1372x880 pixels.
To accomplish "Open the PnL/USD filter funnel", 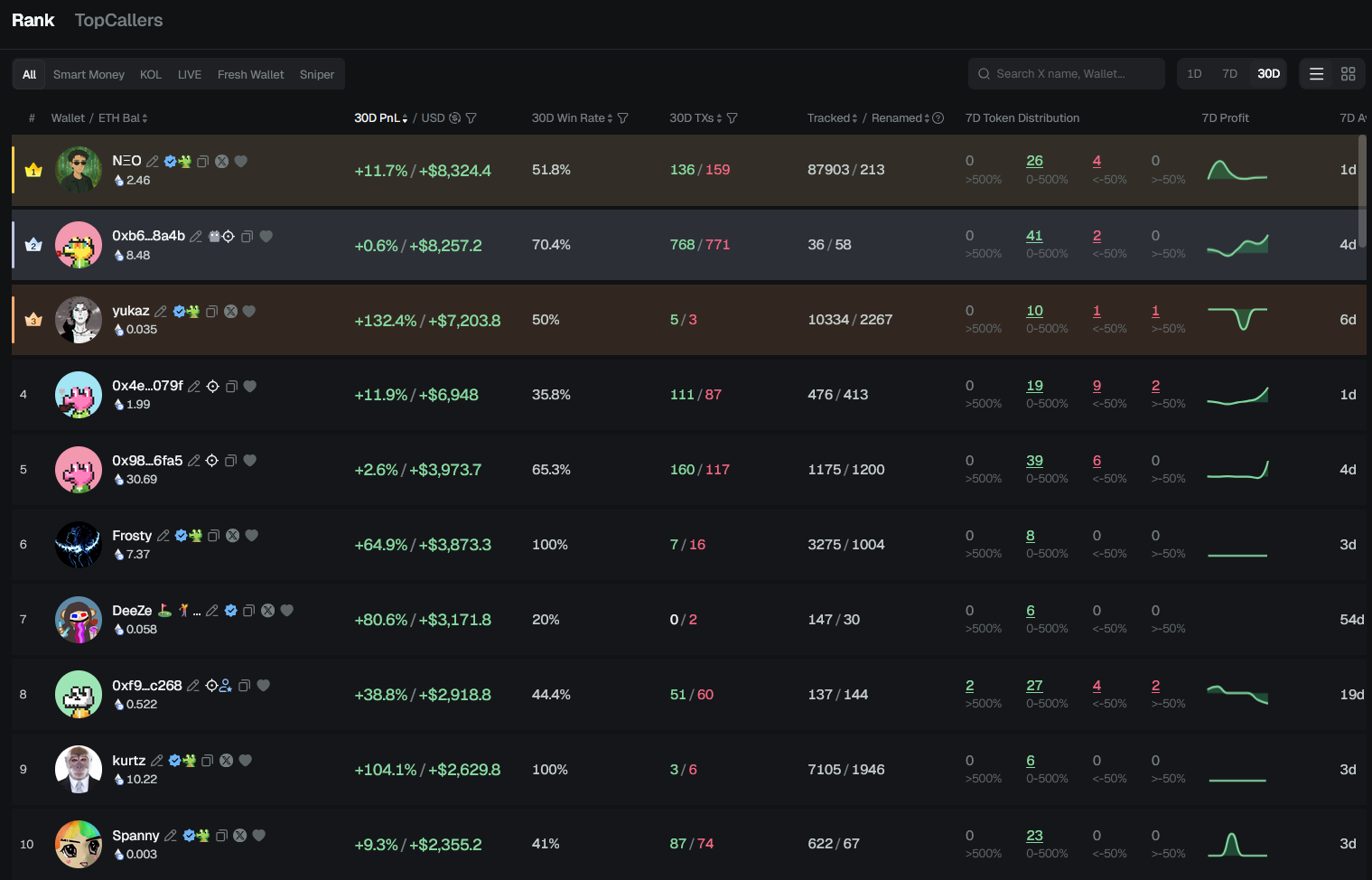I will (x=471, y=118).
